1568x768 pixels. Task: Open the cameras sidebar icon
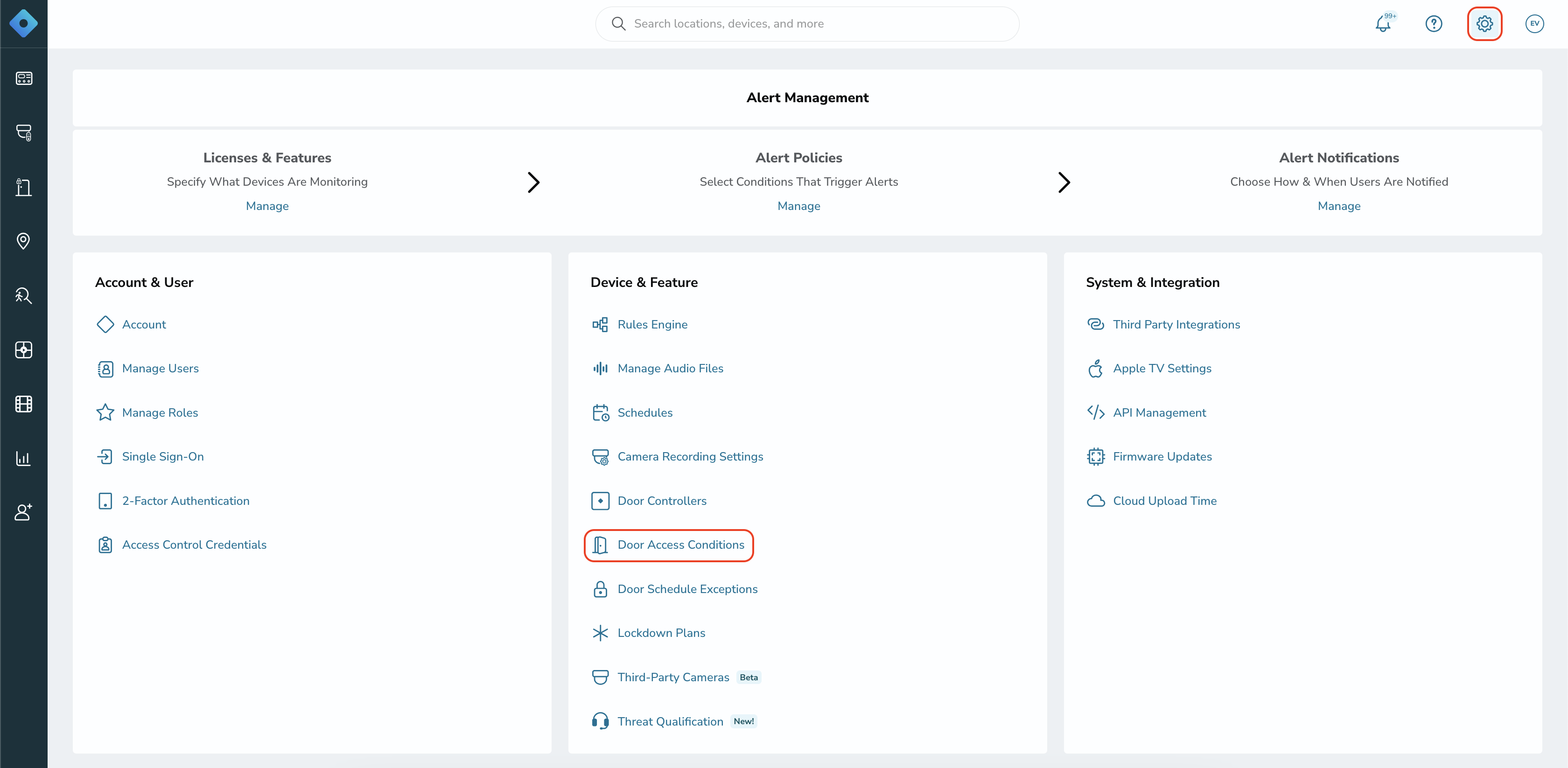tap(24, 133)
